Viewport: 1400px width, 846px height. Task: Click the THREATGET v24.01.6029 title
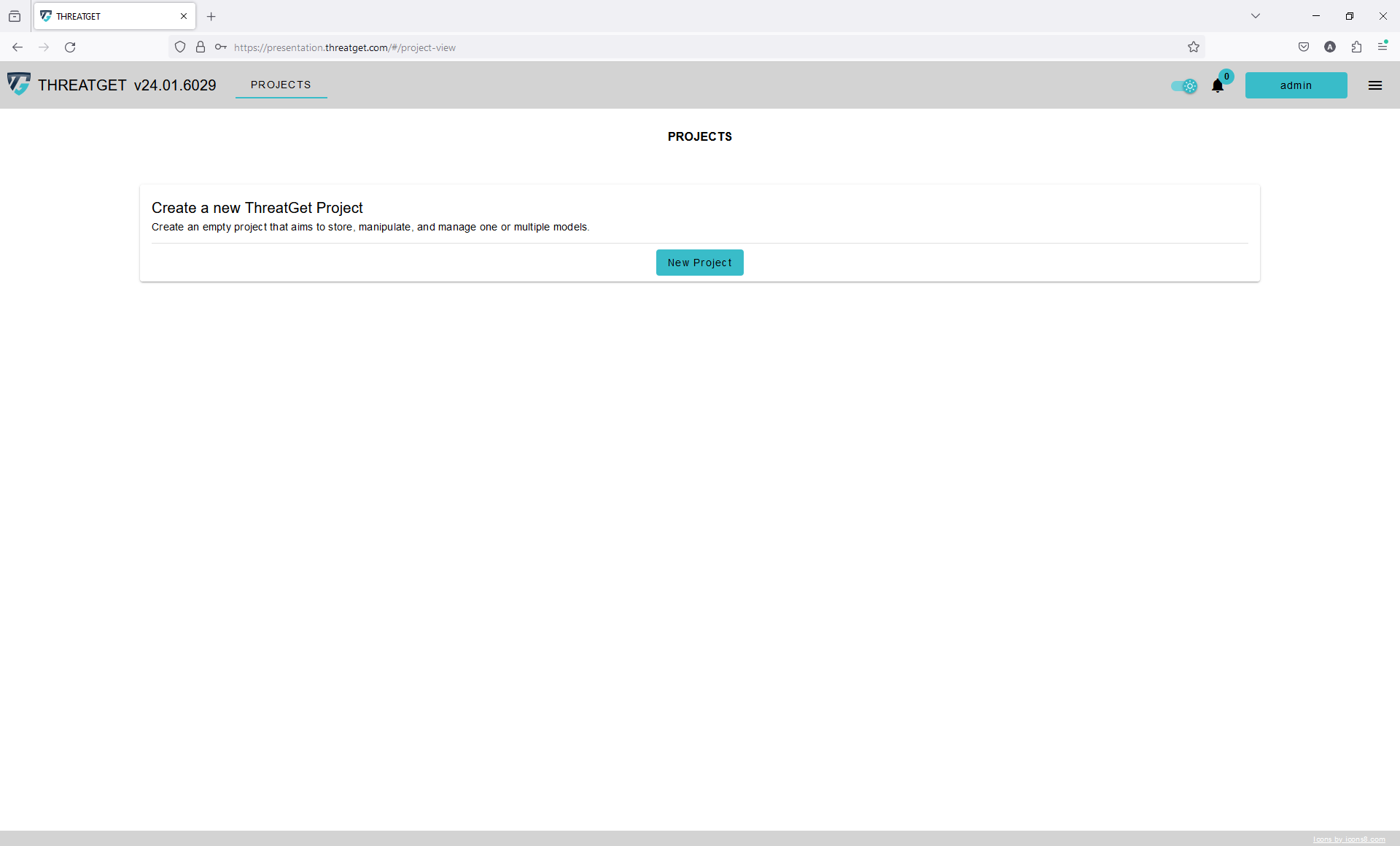(x=127, y=85)
